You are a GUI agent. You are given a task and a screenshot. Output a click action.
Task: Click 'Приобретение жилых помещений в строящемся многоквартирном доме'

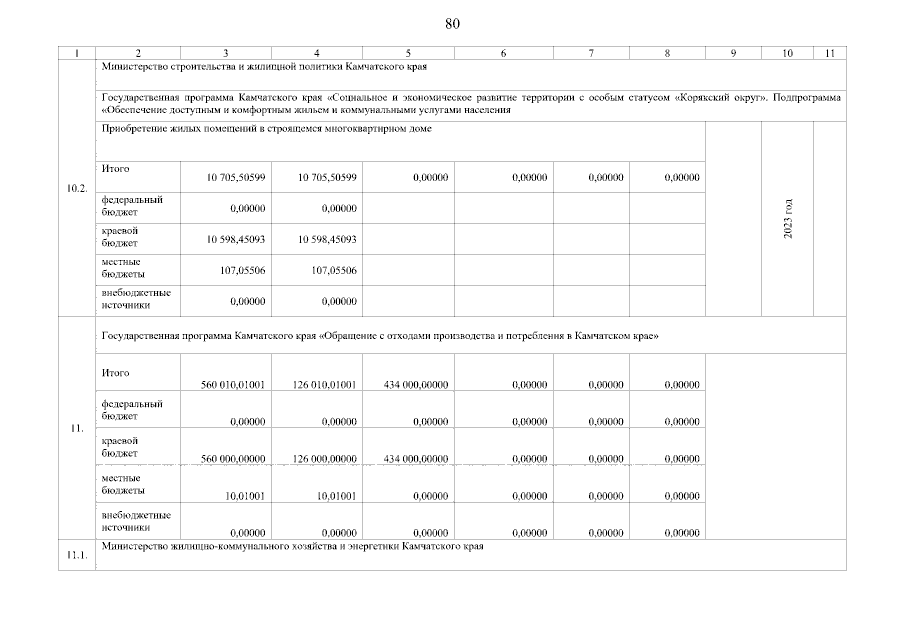(267, 129)
